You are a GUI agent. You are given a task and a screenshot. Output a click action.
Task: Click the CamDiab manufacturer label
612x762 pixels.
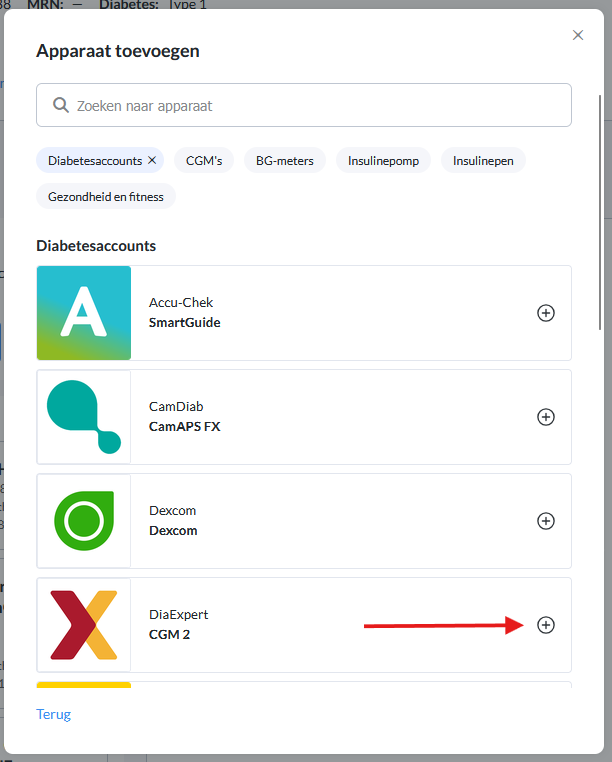176,406
